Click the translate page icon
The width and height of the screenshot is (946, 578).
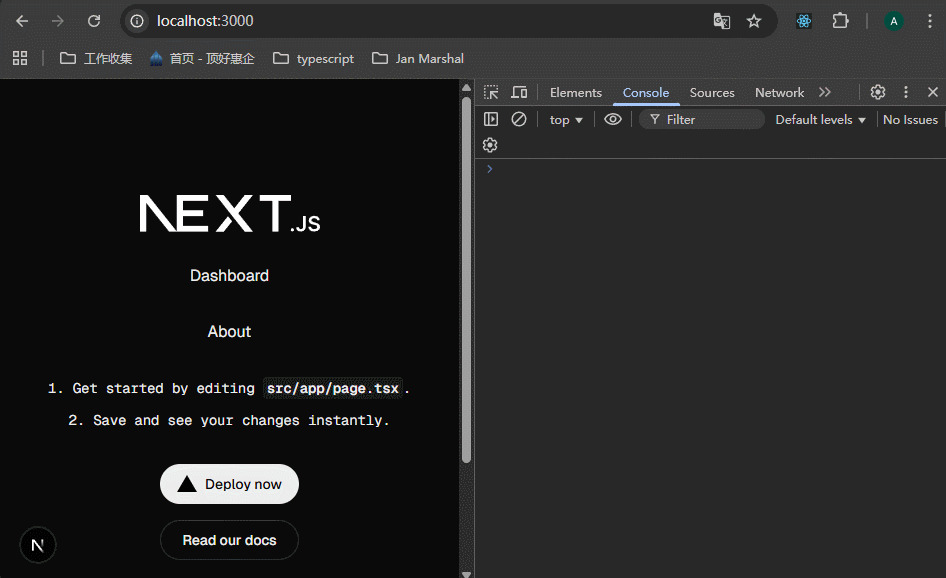click(721, 21)
